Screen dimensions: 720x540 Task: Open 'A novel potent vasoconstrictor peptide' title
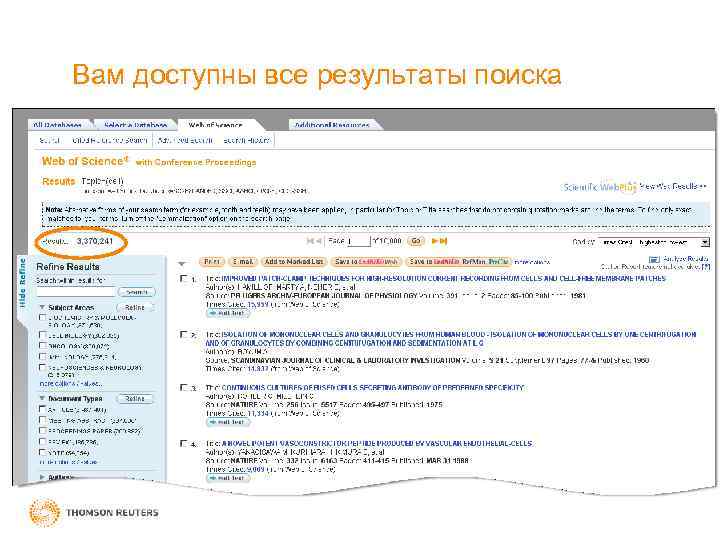(x=377, y=443)
